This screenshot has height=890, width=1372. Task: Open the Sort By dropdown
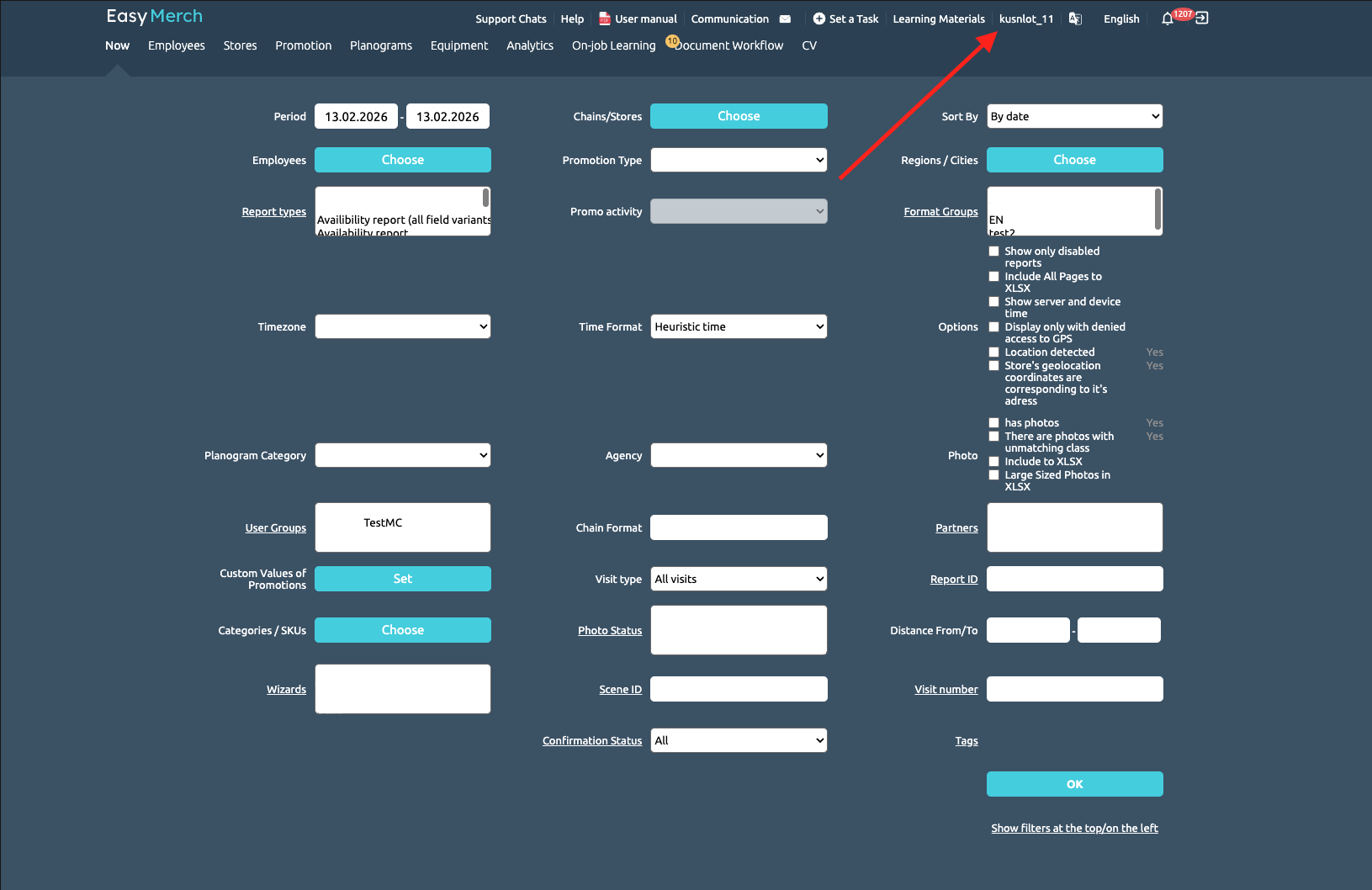click(1074, 116)
